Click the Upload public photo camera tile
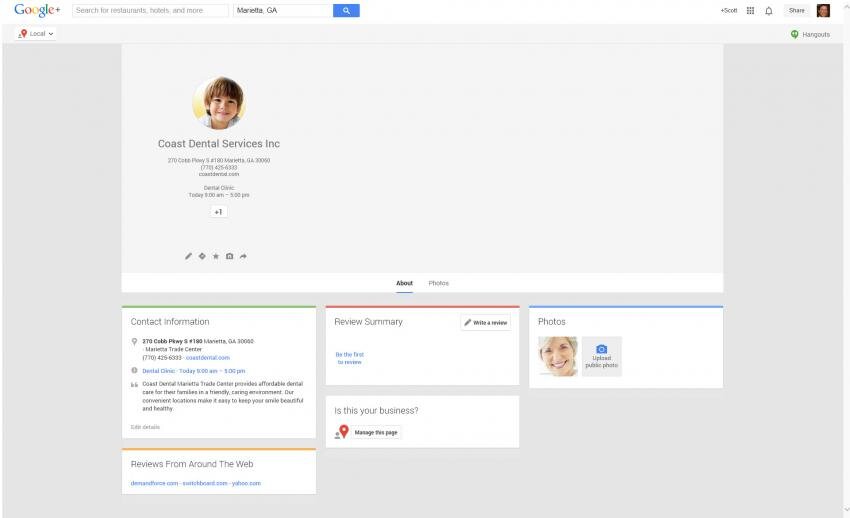 pos(602,356)
